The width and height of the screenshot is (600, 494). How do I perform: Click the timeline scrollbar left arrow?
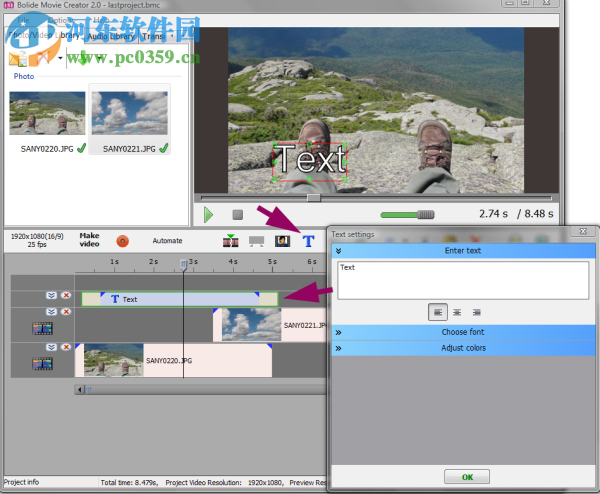tap(80, 390)
